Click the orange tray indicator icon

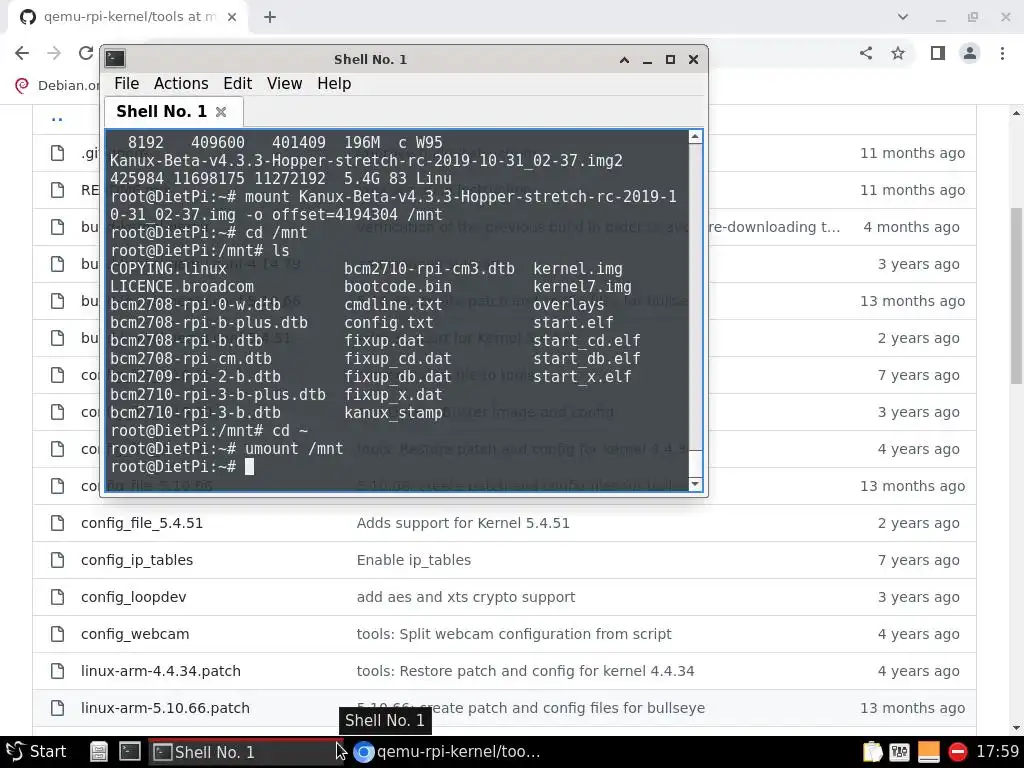point(928,752)
